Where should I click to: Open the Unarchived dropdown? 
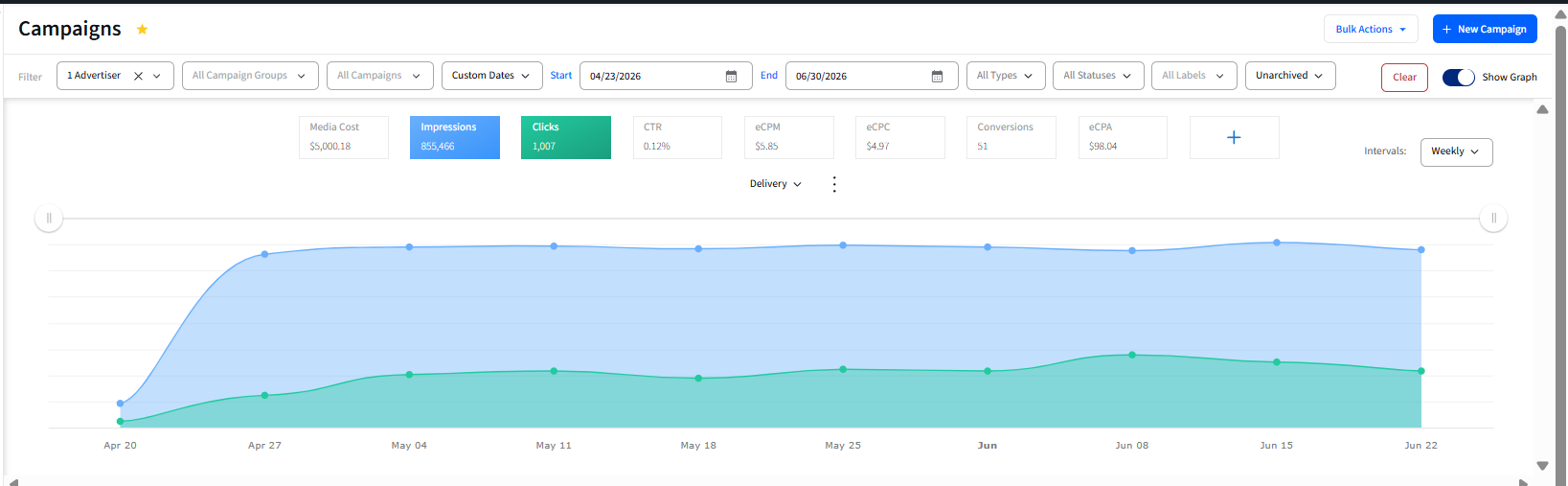(x=1289, y=76)
